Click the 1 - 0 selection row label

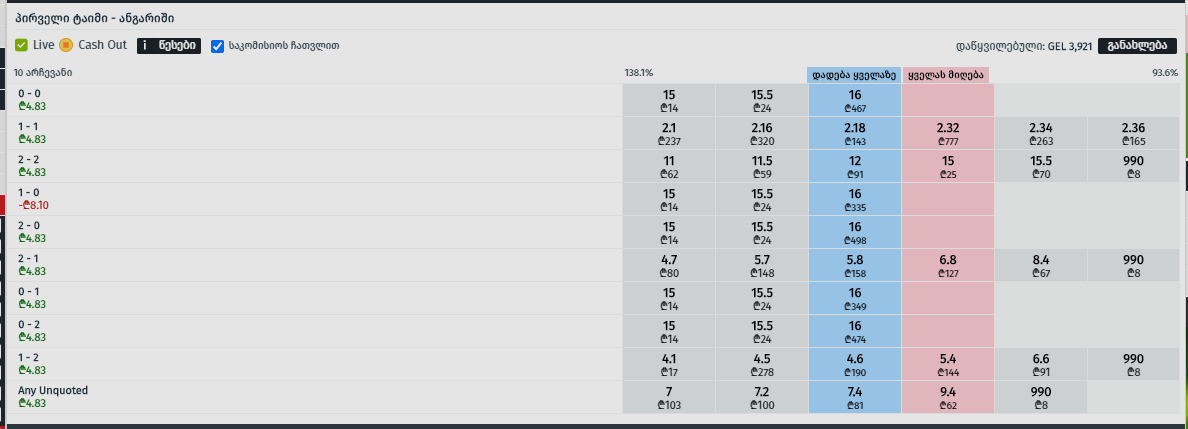click(29, 193)
